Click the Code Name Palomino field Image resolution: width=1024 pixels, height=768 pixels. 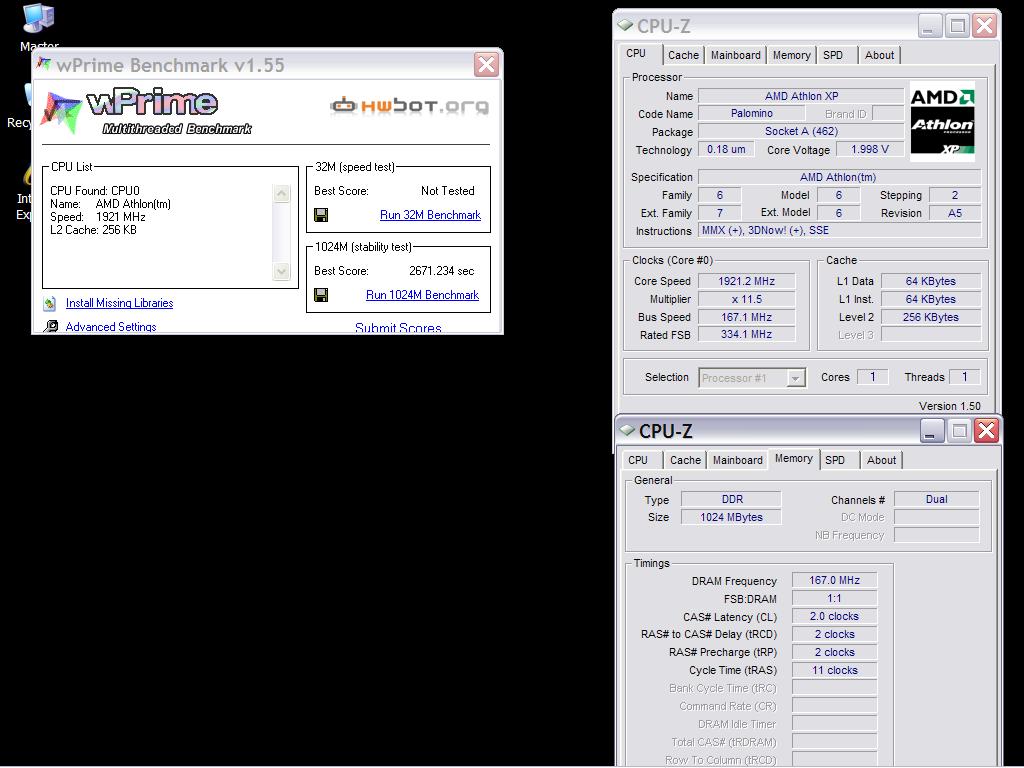tap(751, 114)
